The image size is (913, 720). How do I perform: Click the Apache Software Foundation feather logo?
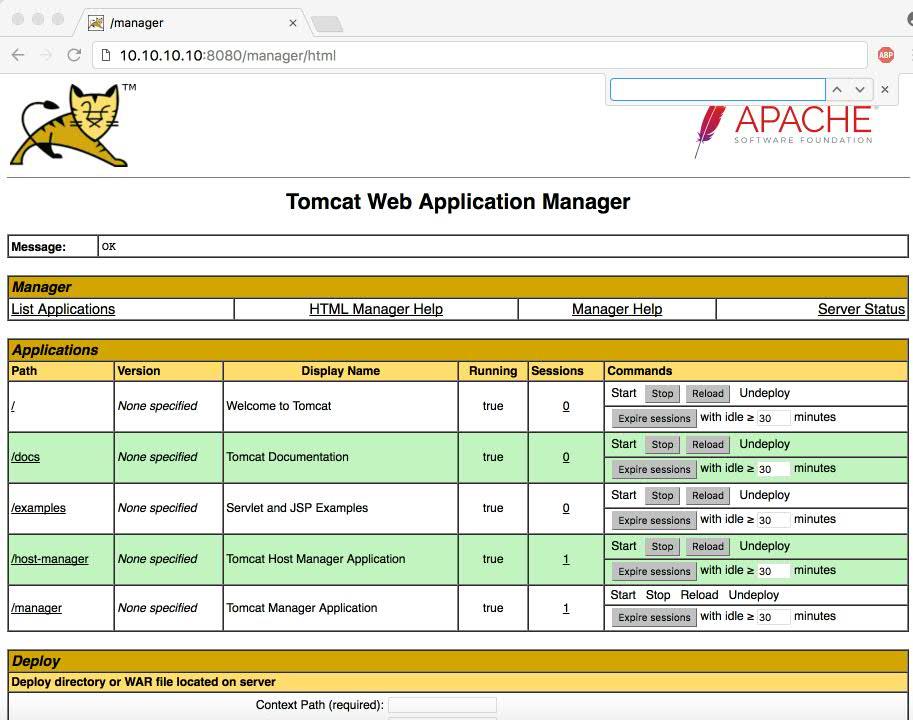point(710,130)
